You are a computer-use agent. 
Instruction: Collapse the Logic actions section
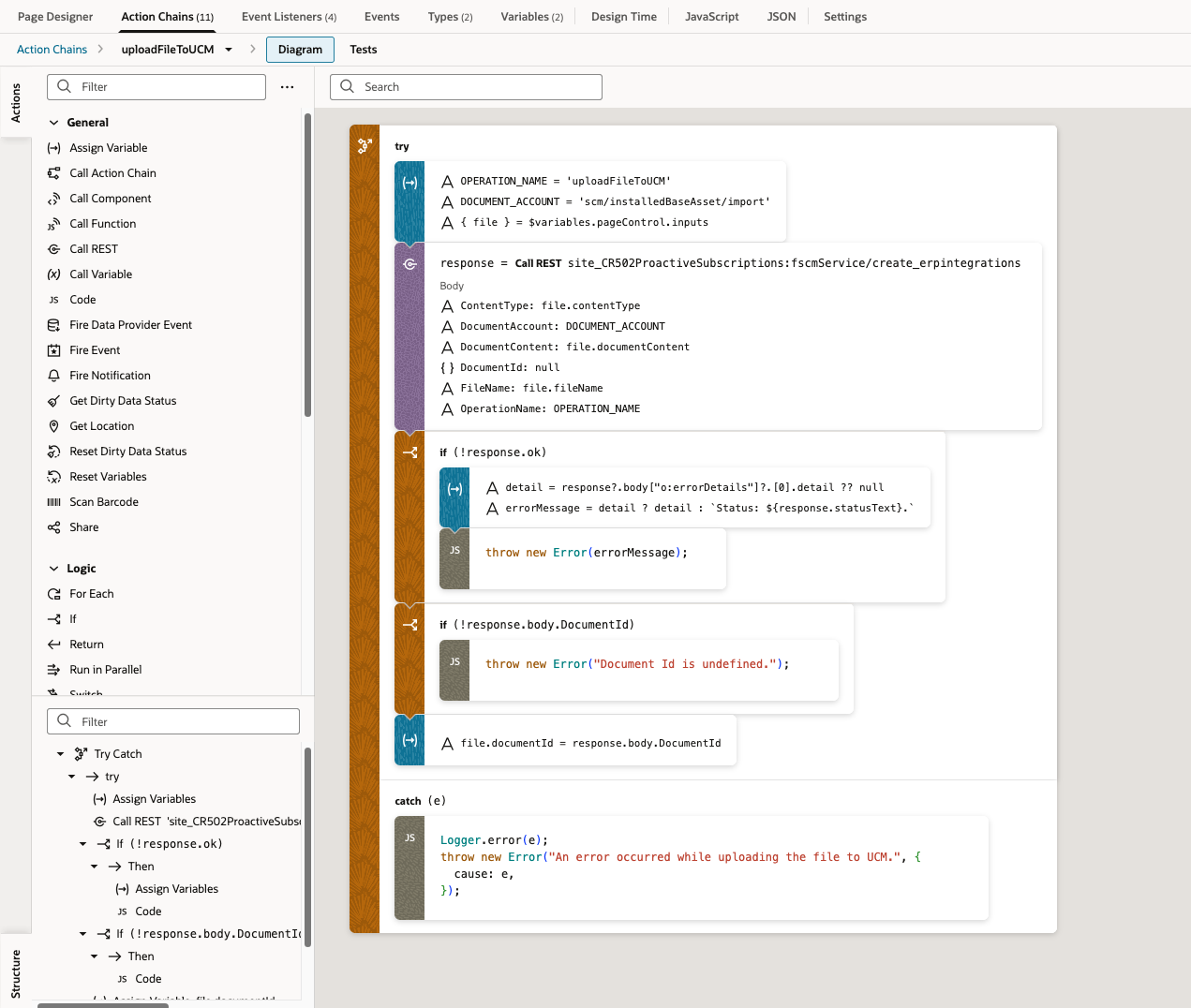pos(54,569)
